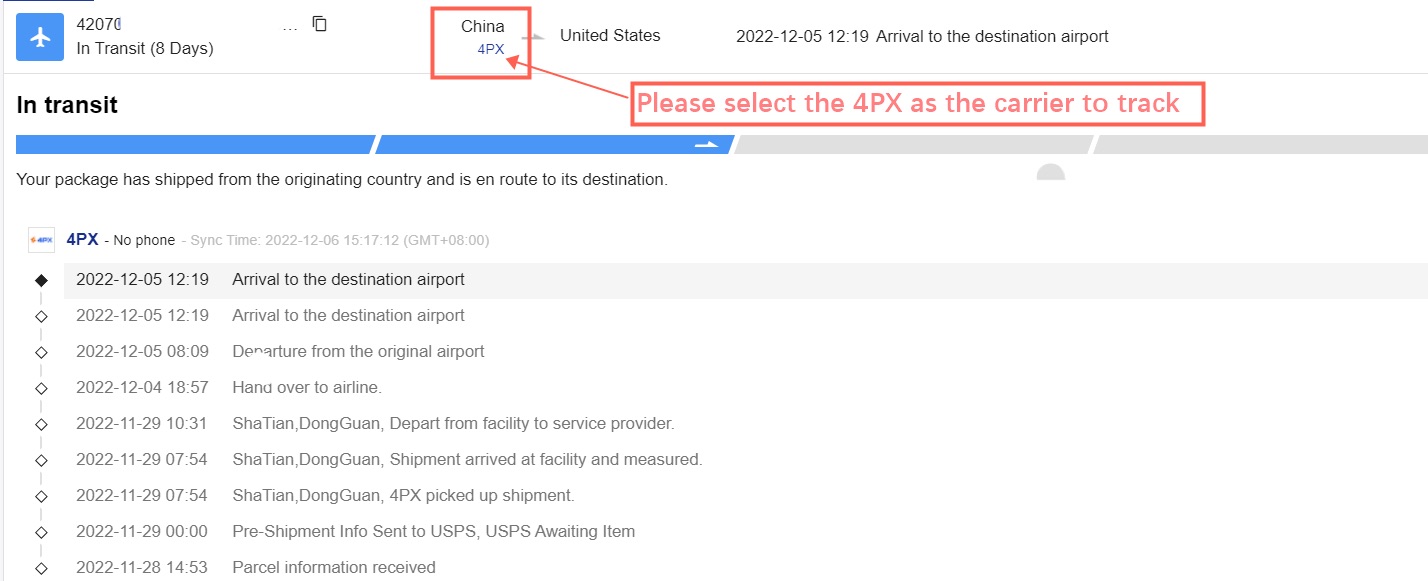1428x581 pixels.
Task: Click the Departure from the original airport event
Action: (x=358, y=352)
